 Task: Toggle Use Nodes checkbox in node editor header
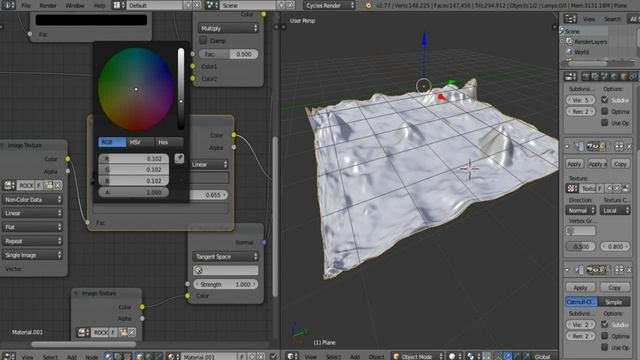[x=273, y=356]
